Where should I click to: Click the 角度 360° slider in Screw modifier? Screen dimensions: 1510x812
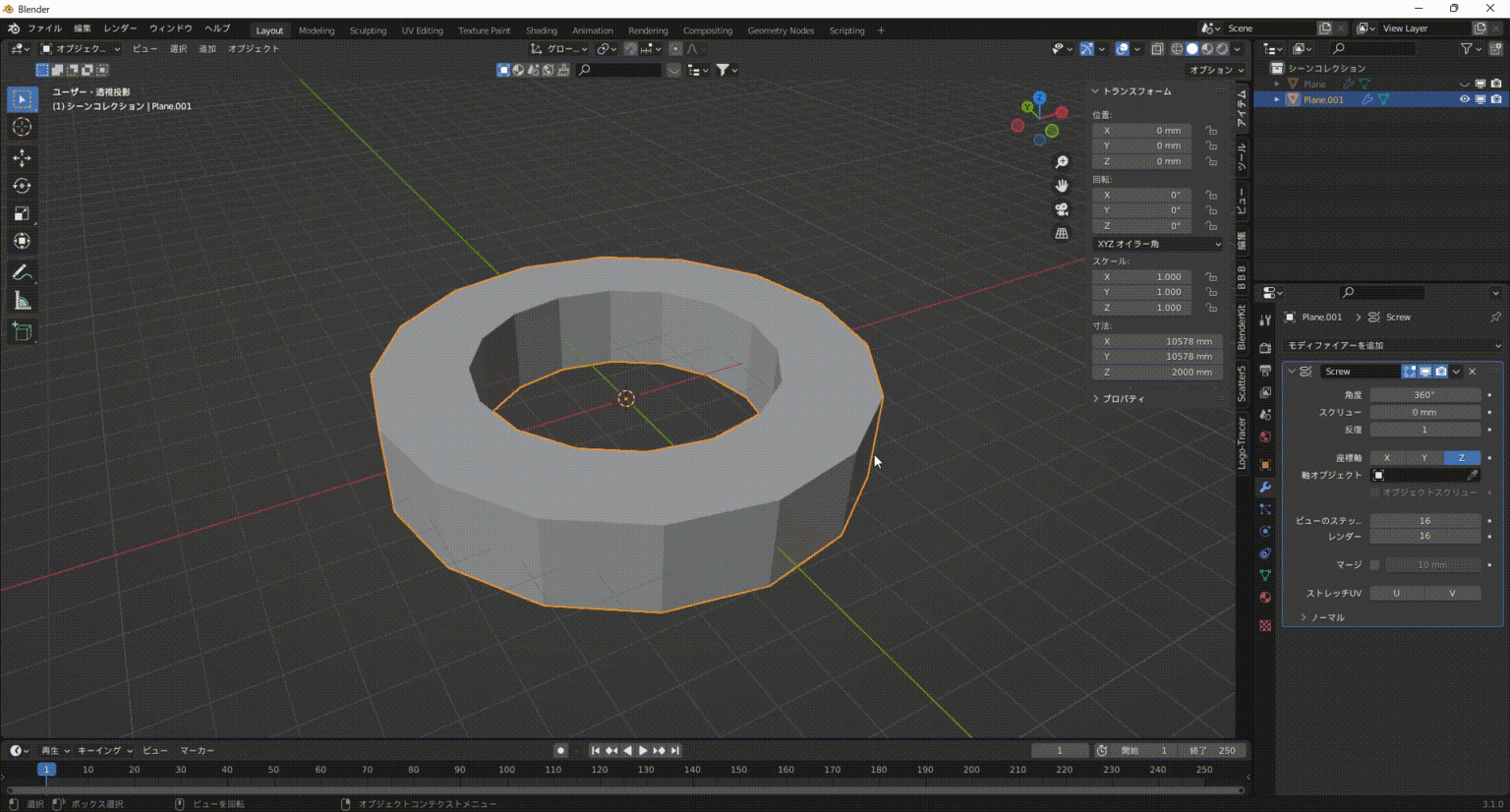[x=1423, y=393]
